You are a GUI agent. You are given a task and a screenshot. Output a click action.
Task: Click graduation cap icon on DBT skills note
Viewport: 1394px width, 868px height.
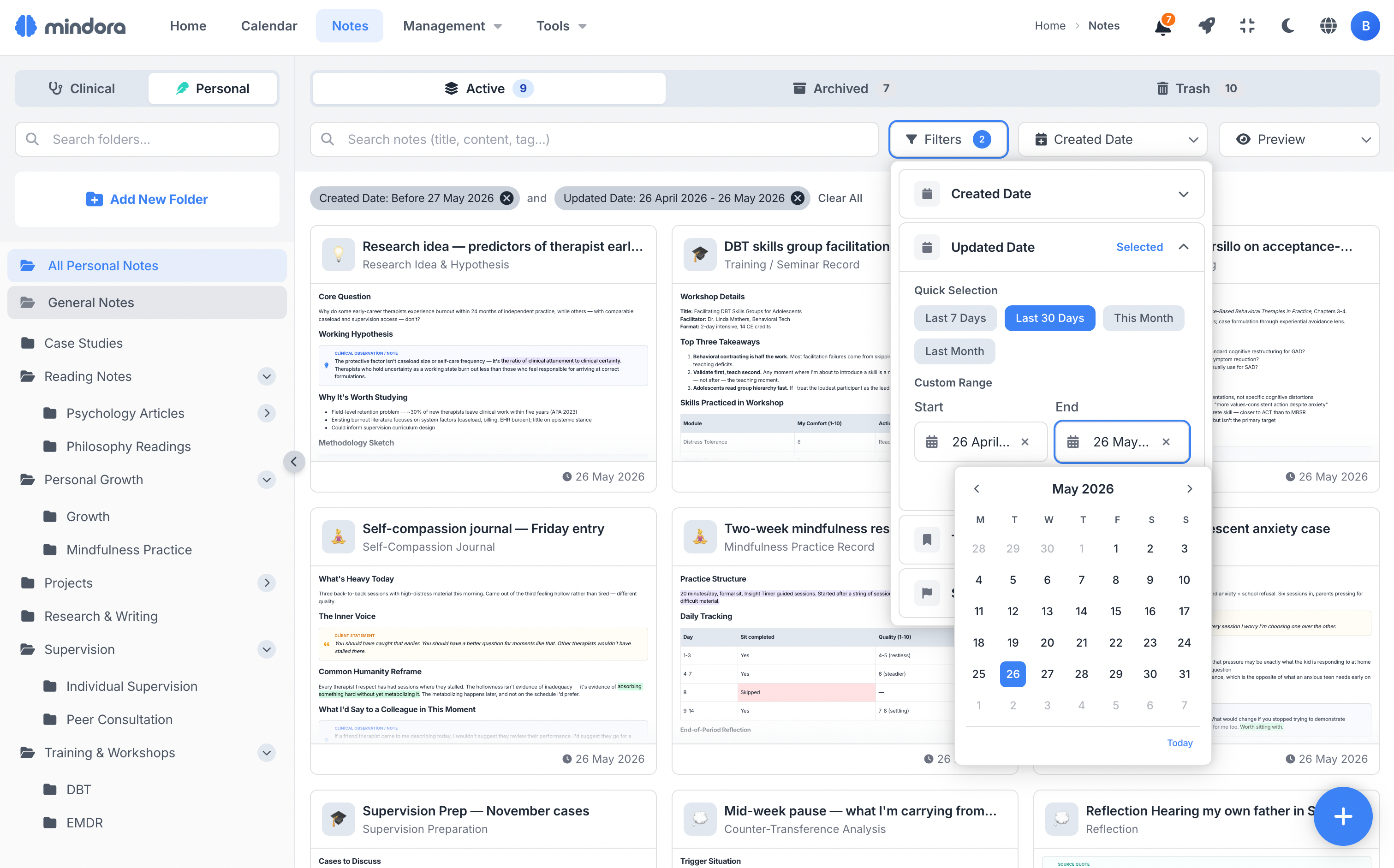coord(700,254)
